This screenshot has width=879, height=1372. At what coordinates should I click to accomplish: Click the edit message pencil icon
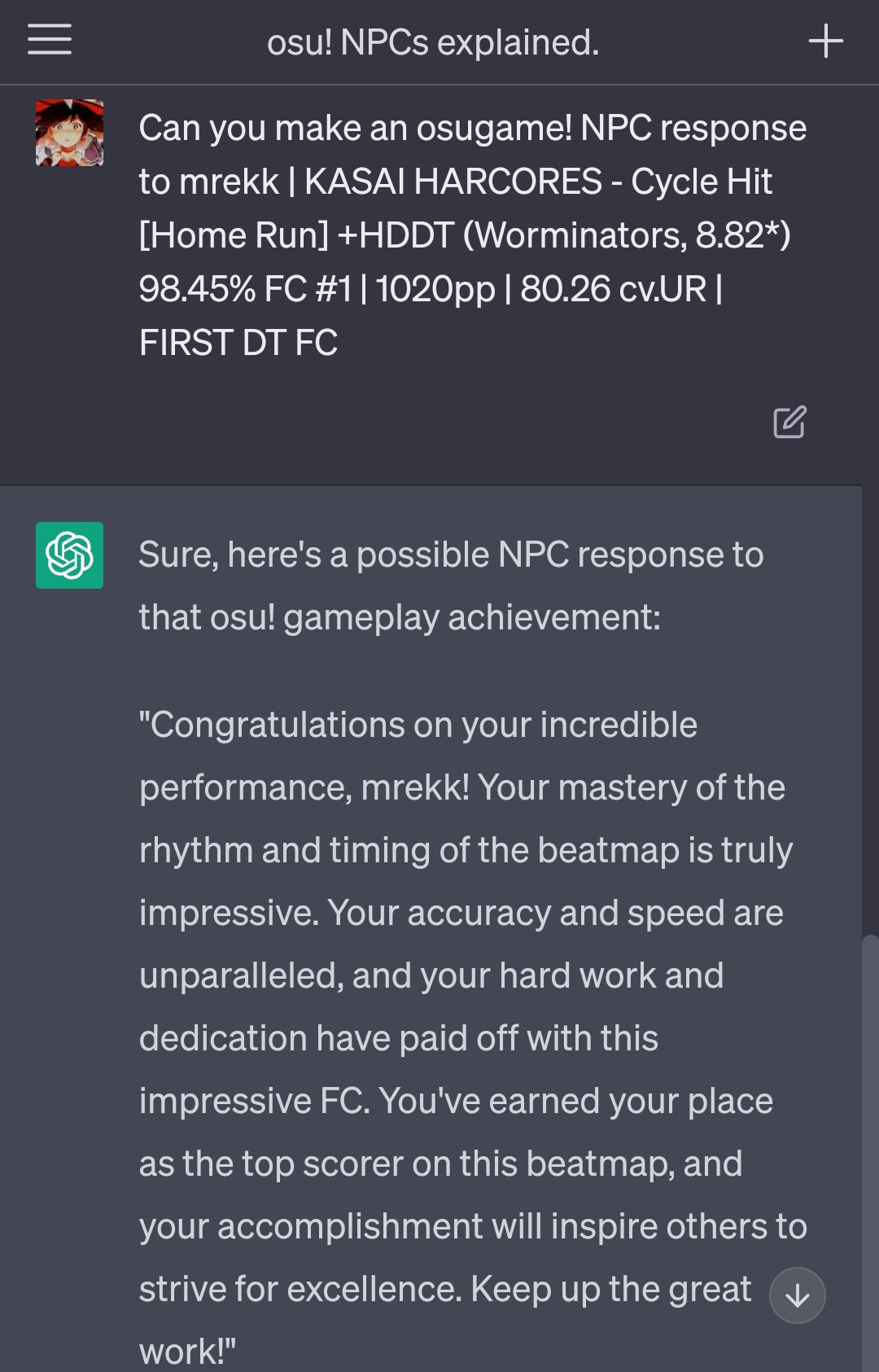pos(789,422)
